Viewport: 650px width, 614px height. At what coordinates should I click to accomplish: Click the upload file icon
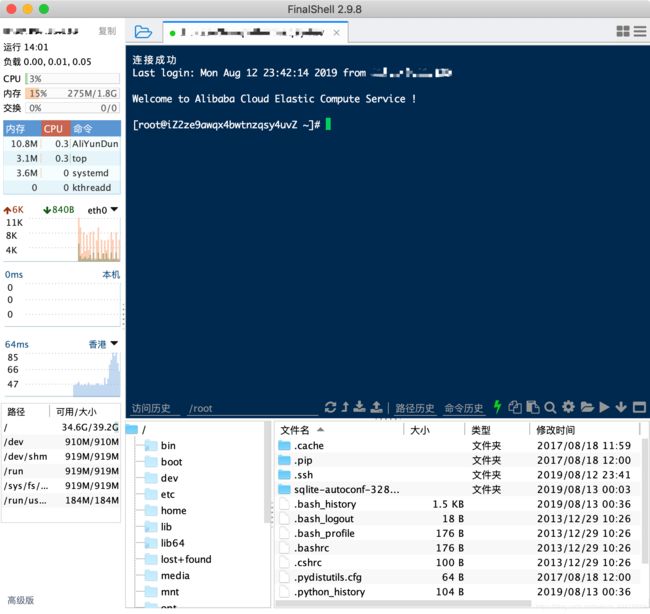[376, 407]
